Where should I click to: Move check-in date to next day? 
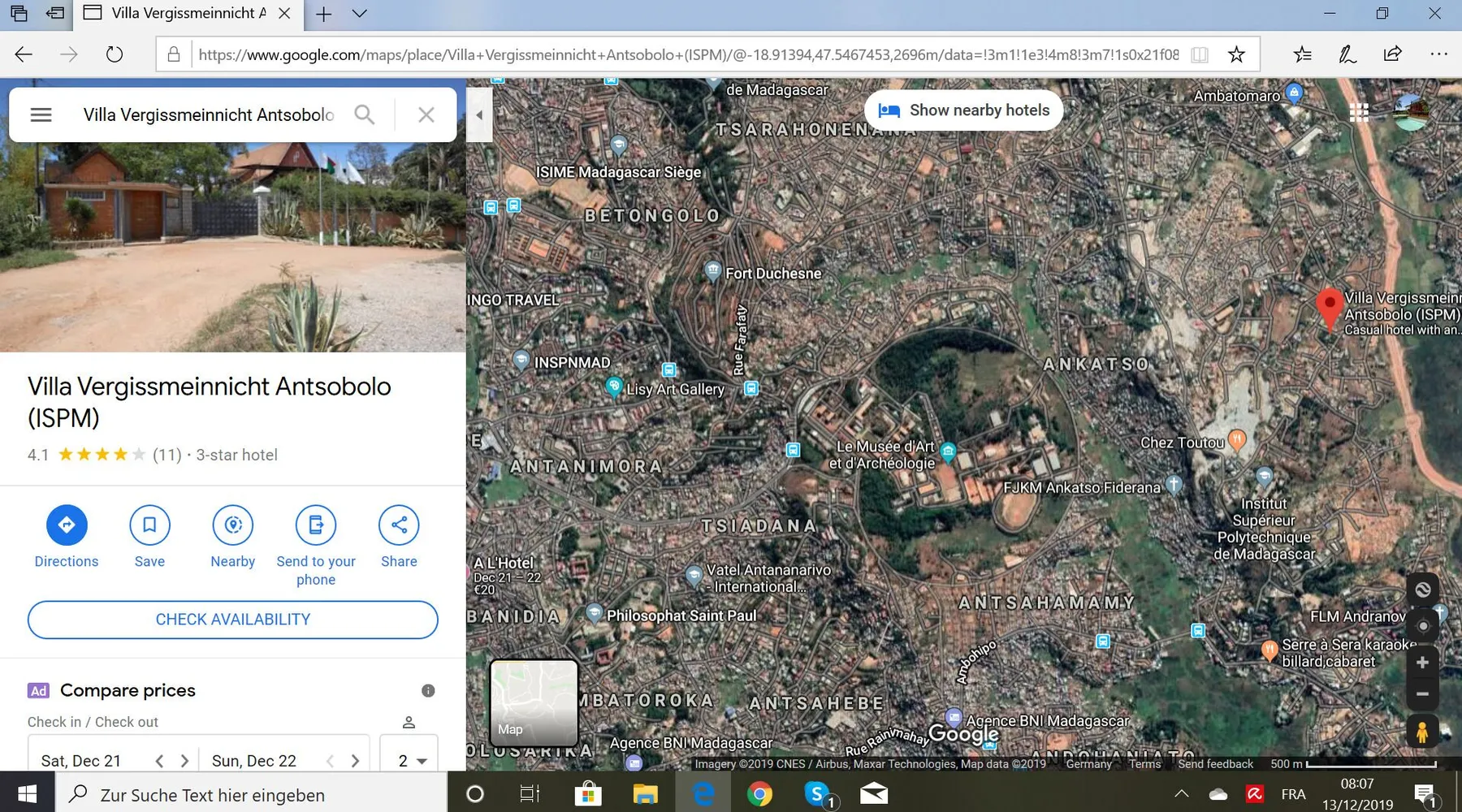184,761
